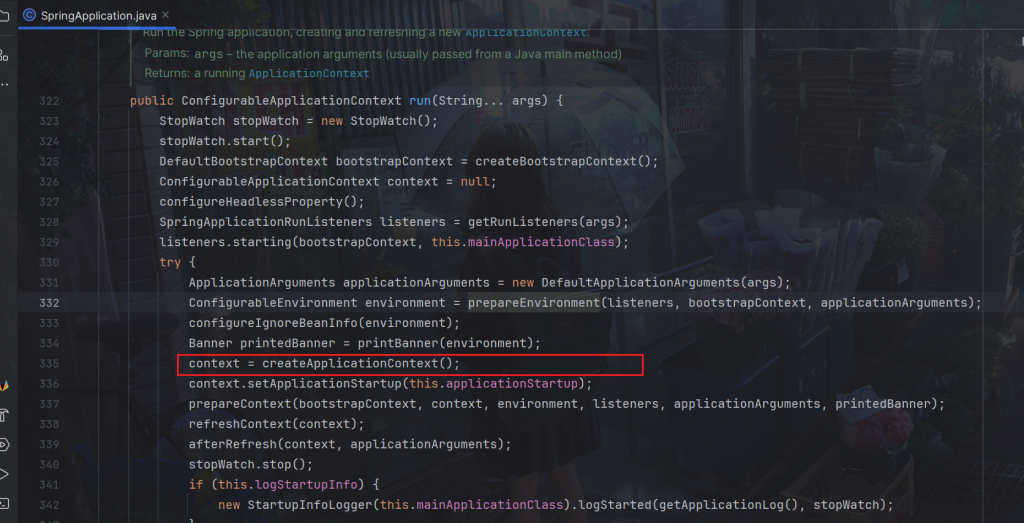Open the Structure tool window icon
1024x523 pixels.
(4, 55)
